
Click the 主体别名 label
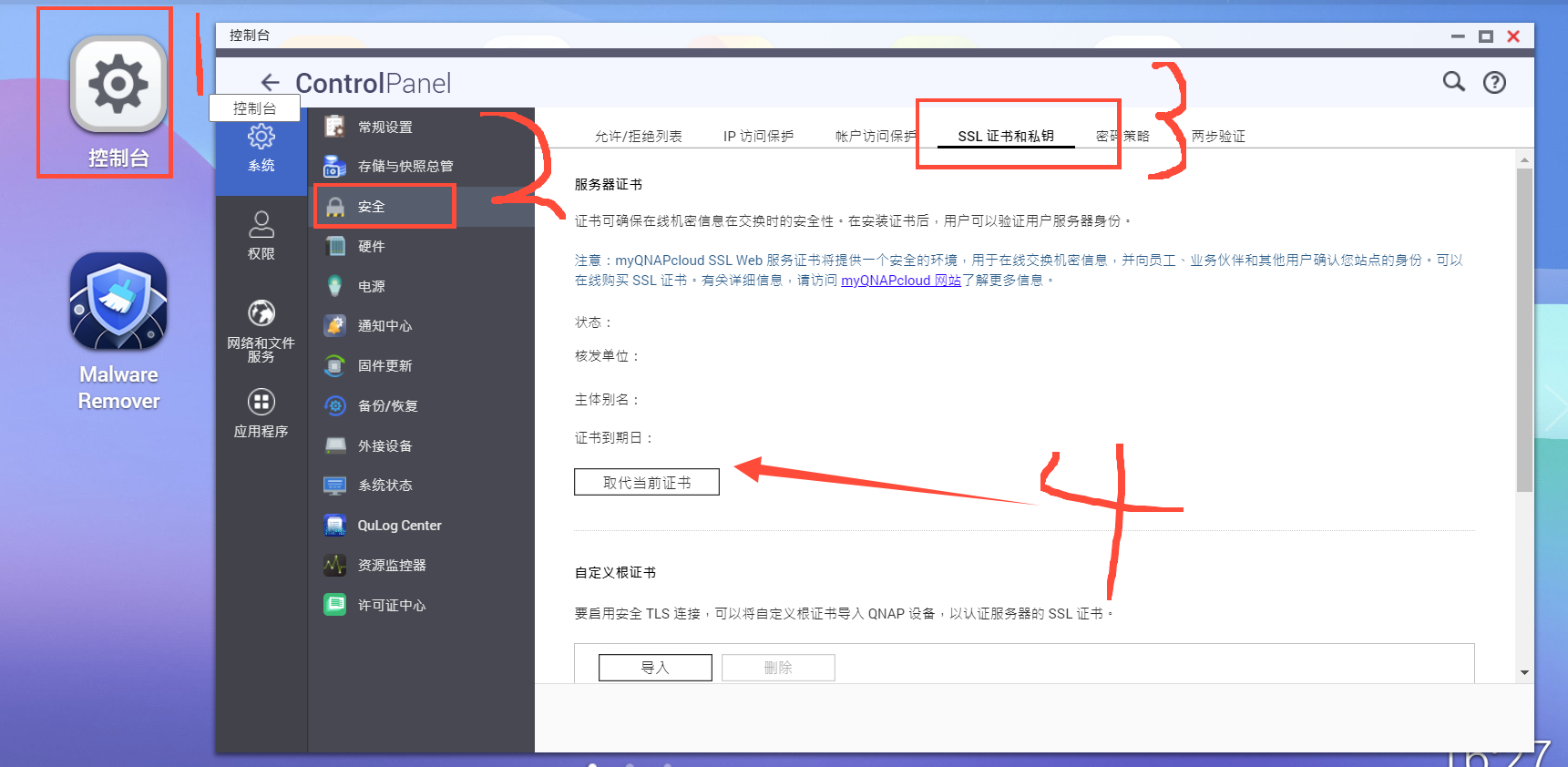pos(608,400)
